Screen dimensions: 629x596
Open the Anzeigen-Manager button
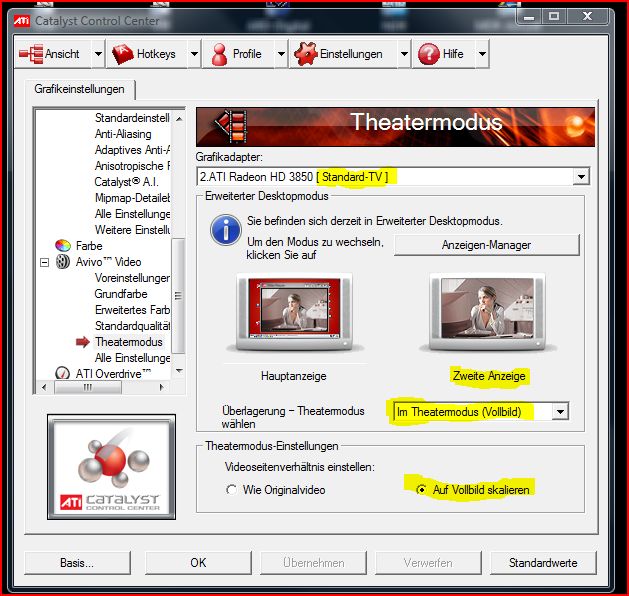click(487, 245)
